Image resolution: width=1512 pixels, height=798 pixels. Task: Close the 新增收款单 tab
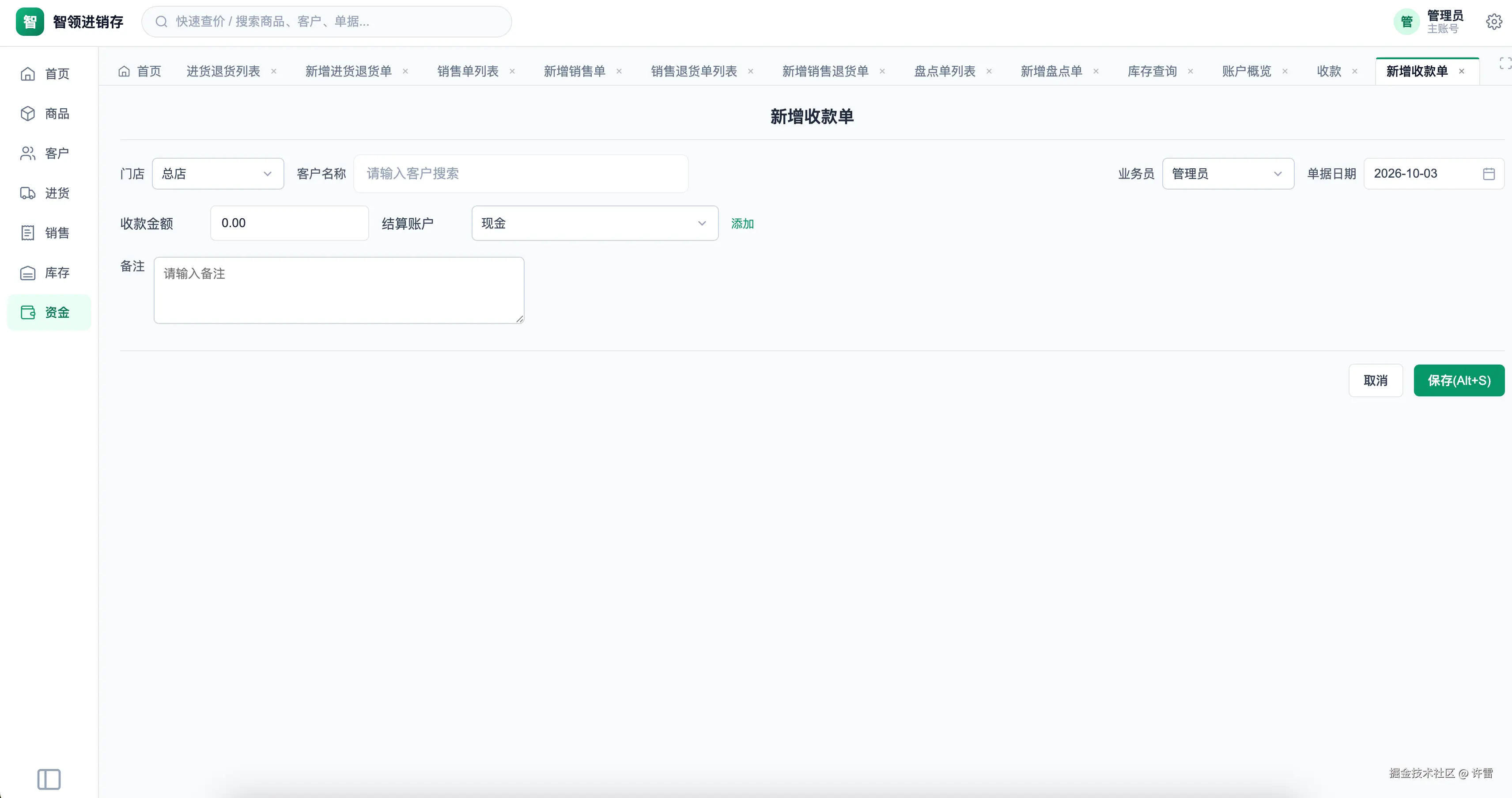pos(1462,71)
